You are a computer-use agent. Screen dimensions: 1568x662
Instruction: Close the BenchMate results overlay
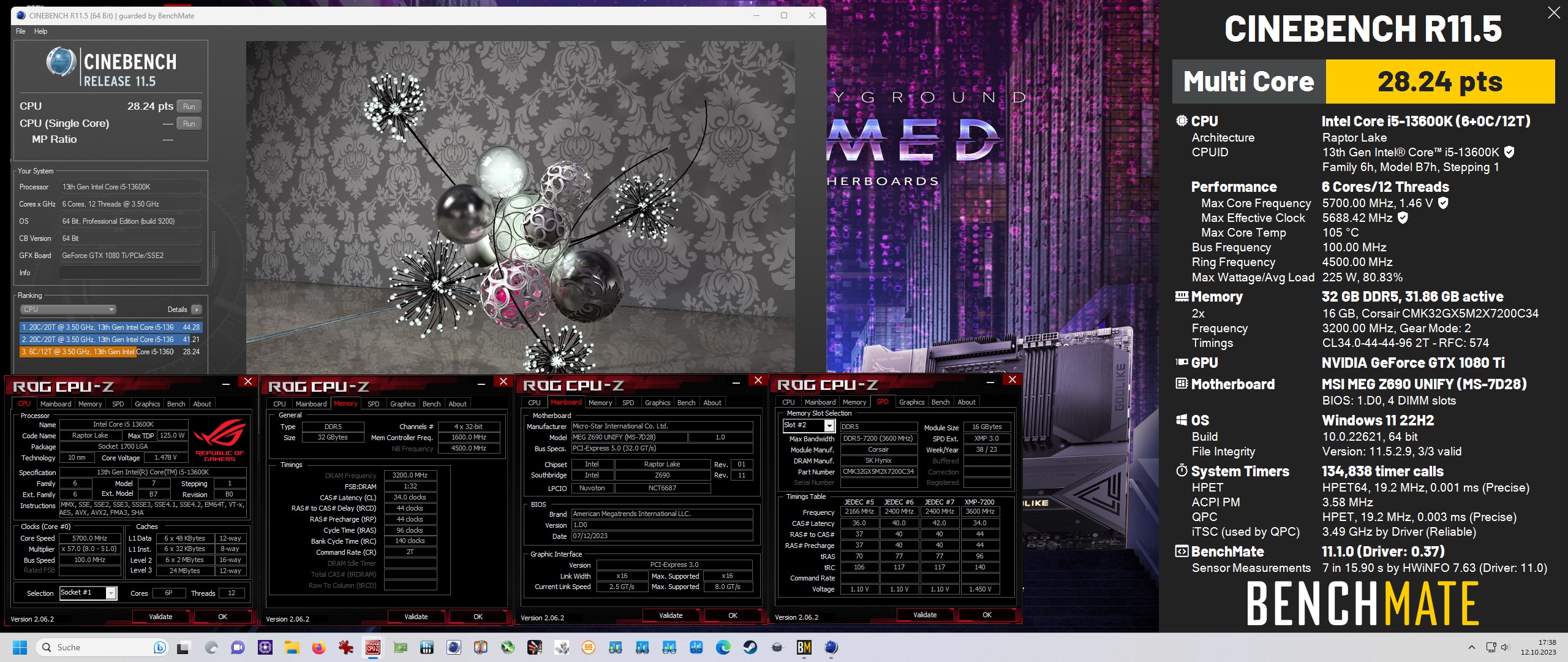tap(1553, 13)
